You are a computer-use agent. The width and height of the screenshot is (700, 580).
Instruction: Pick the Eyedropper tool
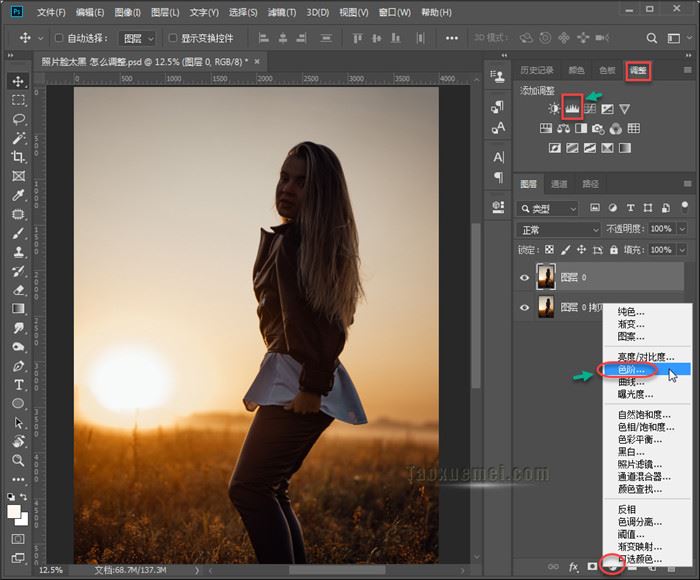tap(18, 195)
